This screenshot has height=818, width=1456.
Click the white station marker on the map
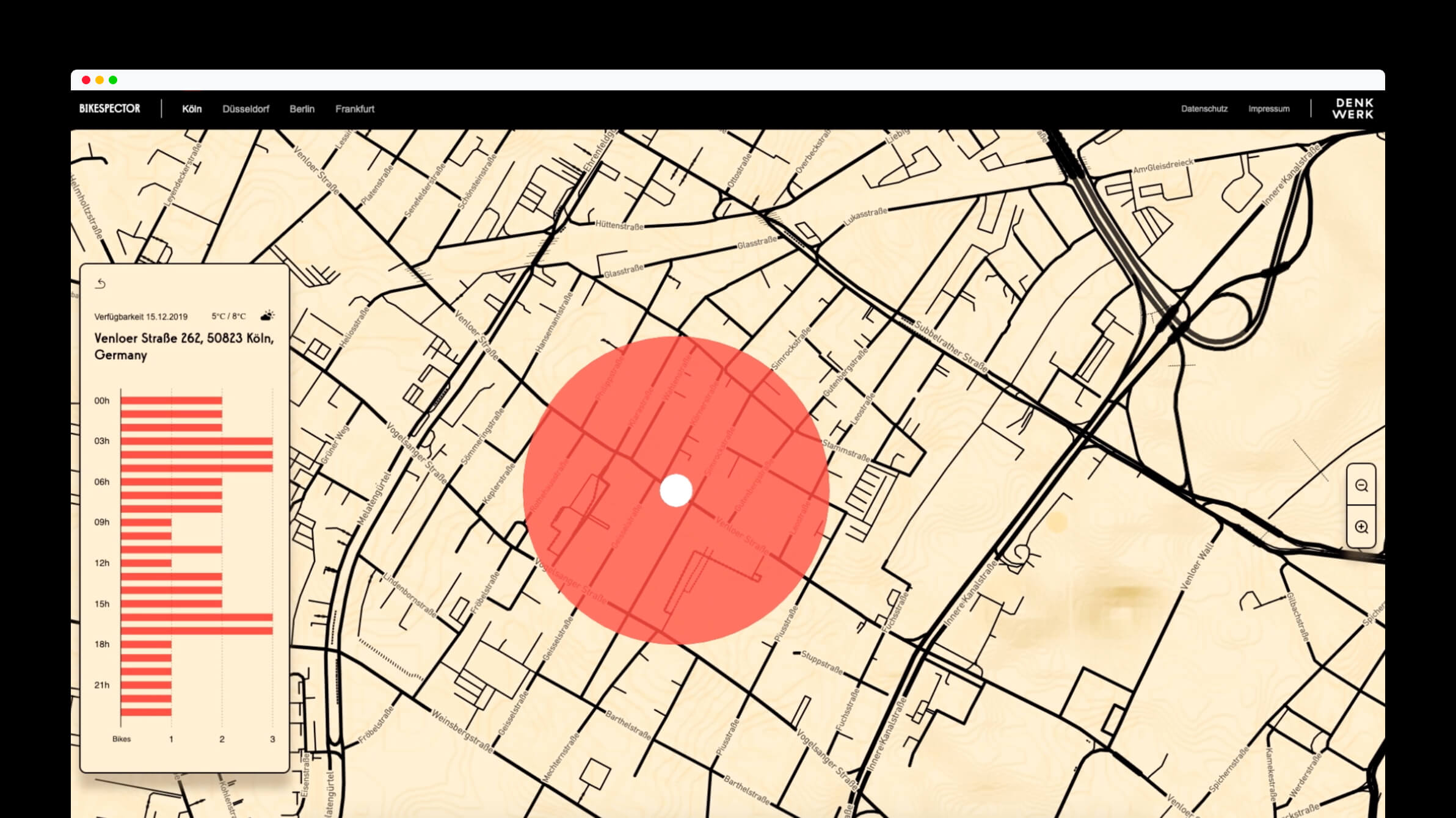click(x=675, y=490)
